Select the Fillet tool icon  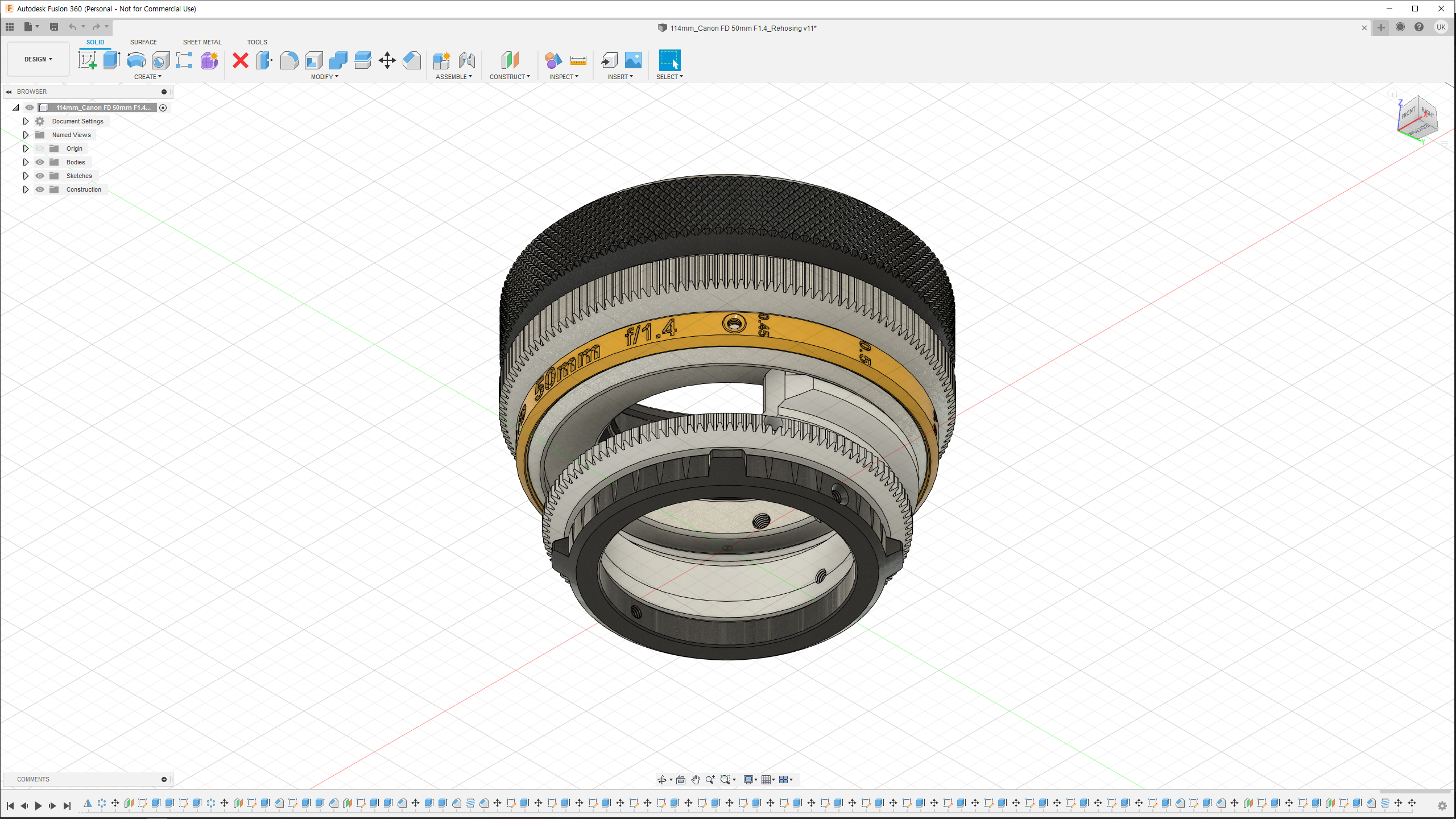tap(289, 60)
